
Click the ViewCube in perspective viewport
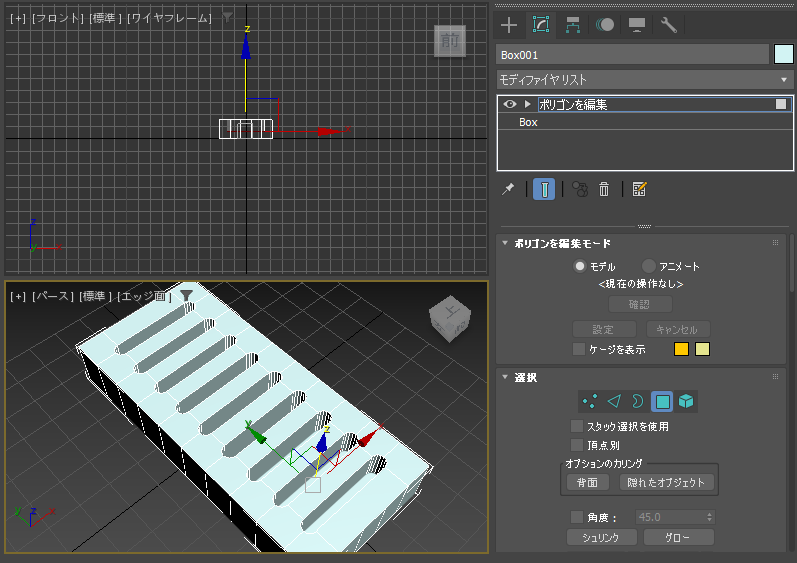(x=450, y=319)
